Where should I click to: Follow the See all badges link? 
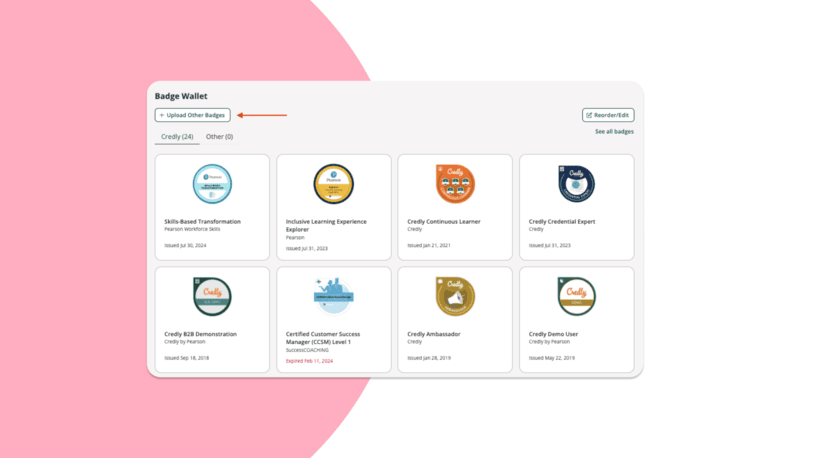(x=614, y=132)
